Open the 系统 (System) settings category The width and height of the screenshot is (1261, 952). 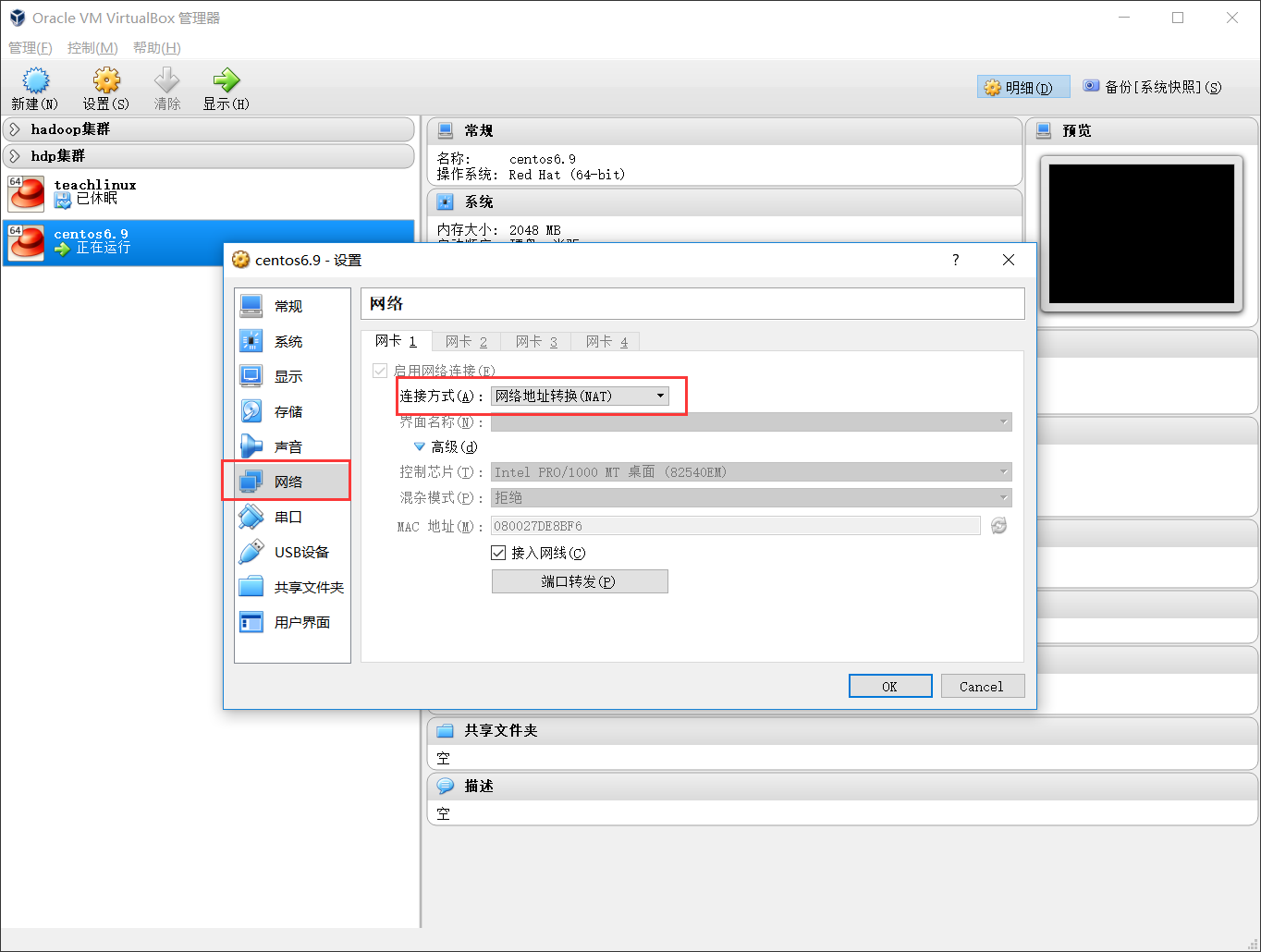(288, 341)
